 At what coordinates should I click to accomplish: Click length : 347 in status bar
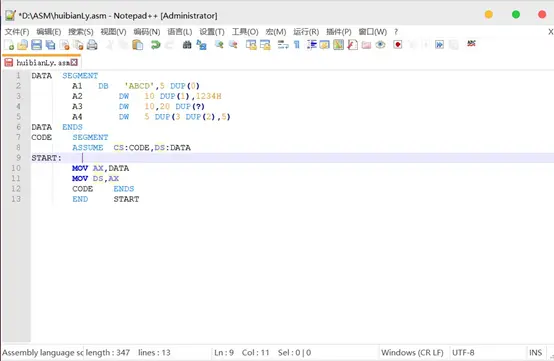click(x=108, y=353)
